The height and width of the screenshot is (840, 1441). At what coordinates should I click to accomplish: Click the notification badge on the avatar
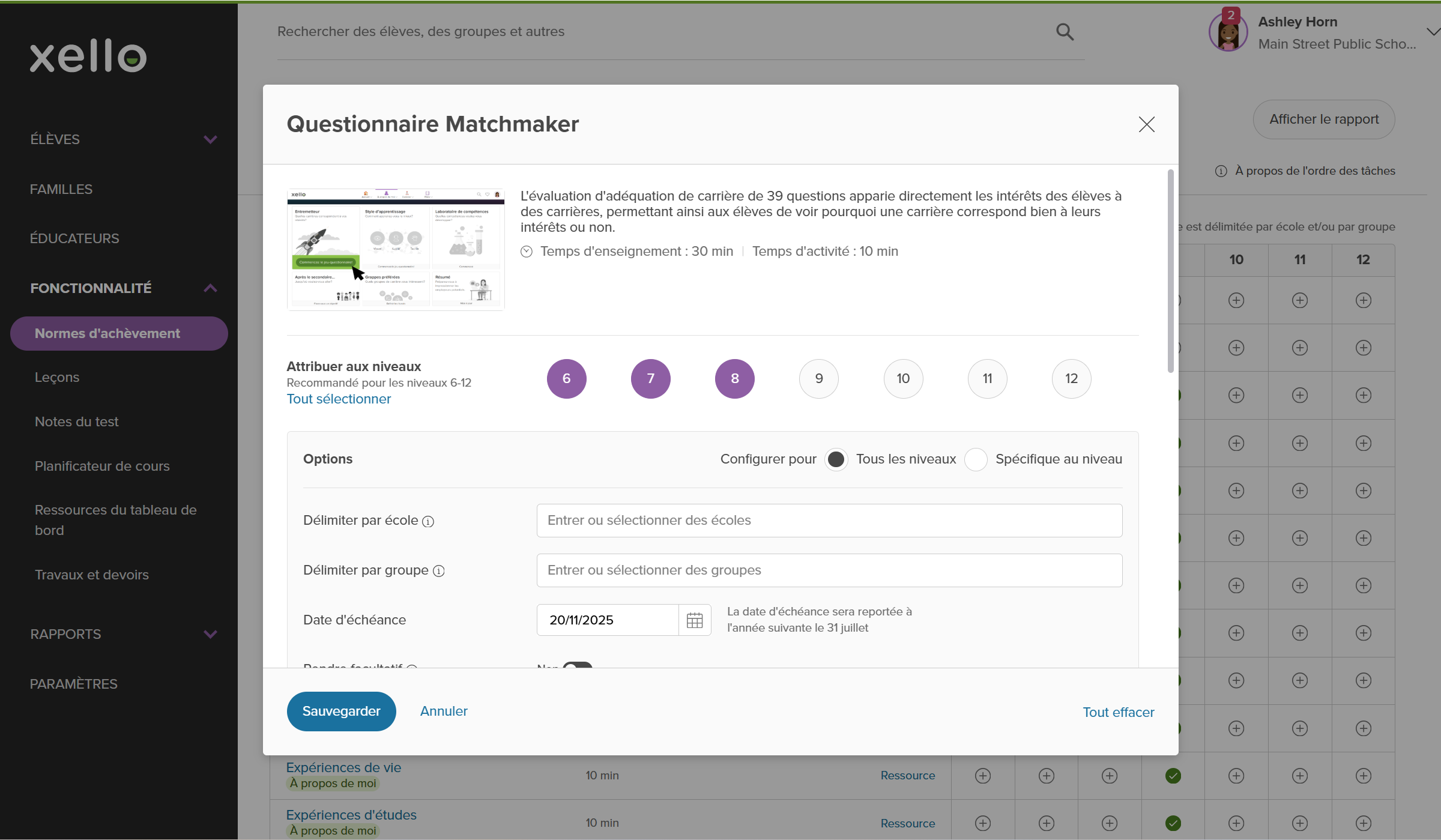coord(1231,15)
